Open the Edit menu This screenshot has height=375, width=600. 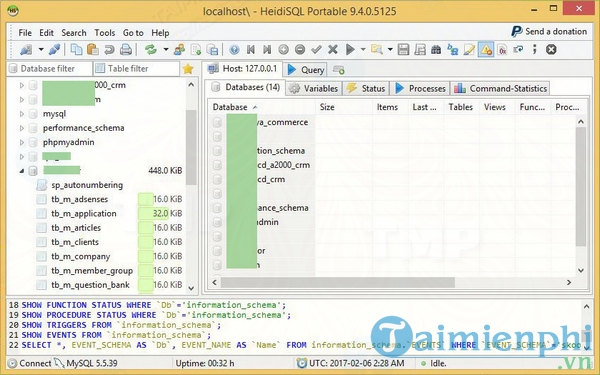tap(46, 33)
